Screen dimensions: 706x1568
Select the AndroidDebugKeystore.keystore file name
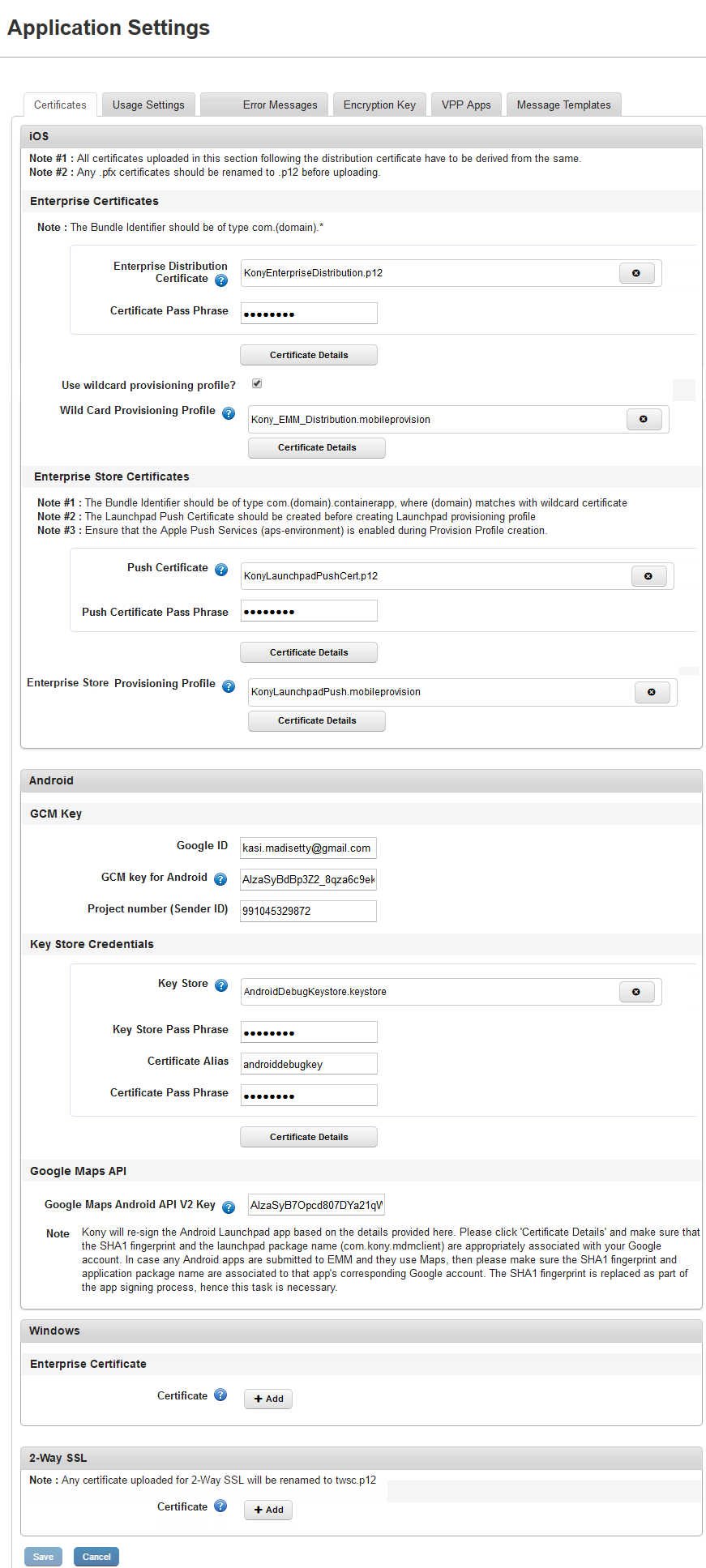tap(315, 992)
